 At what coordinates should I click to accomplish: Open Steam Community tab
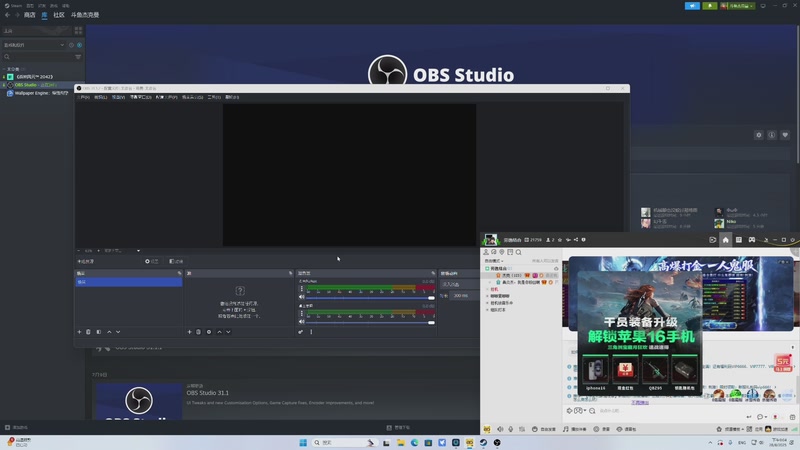59,15
